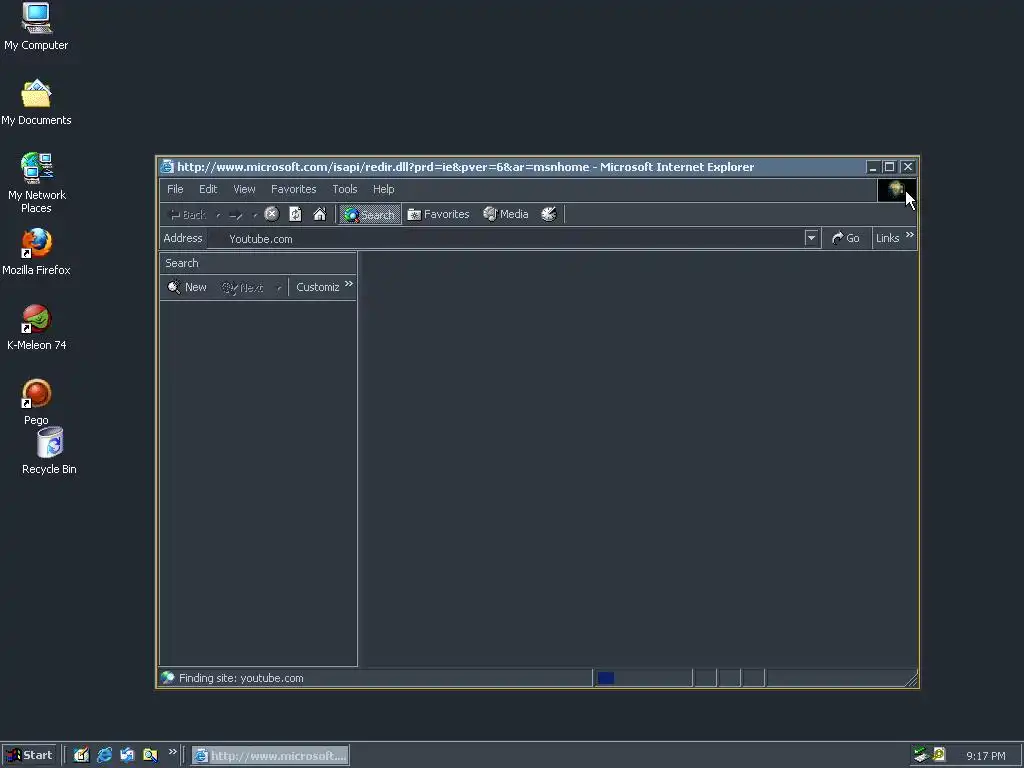Open the Tools menu
The image size is (1024, 768).
(x=345, y=189)
